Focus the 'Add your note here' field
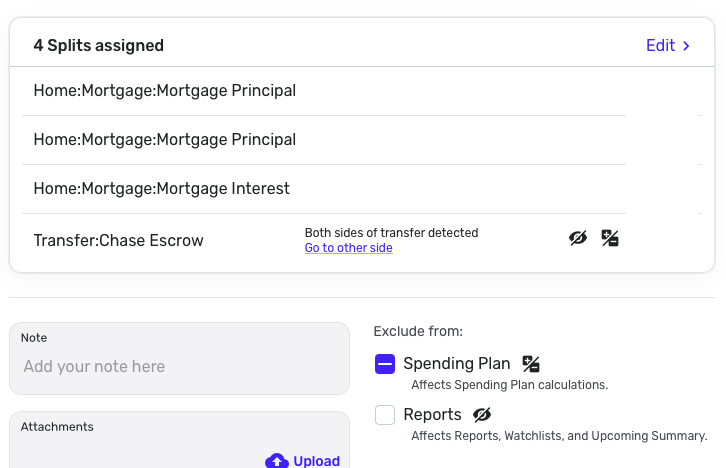Image resolution: width=726 pixels, height=468 pixels. click(x=180, y=367)
